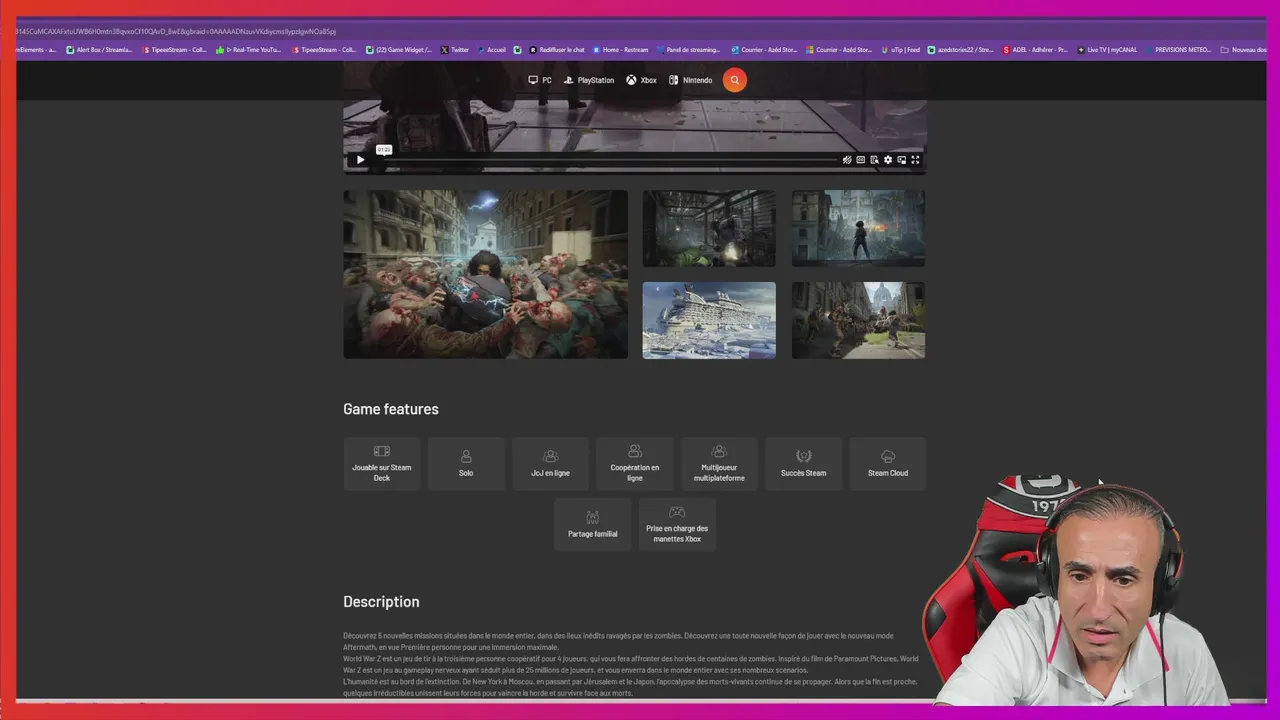Open the Nouveau dossier bookmark folder
Viewport: 1280px width, 720px height.
pyautogui.click(x=1244, y=50)
